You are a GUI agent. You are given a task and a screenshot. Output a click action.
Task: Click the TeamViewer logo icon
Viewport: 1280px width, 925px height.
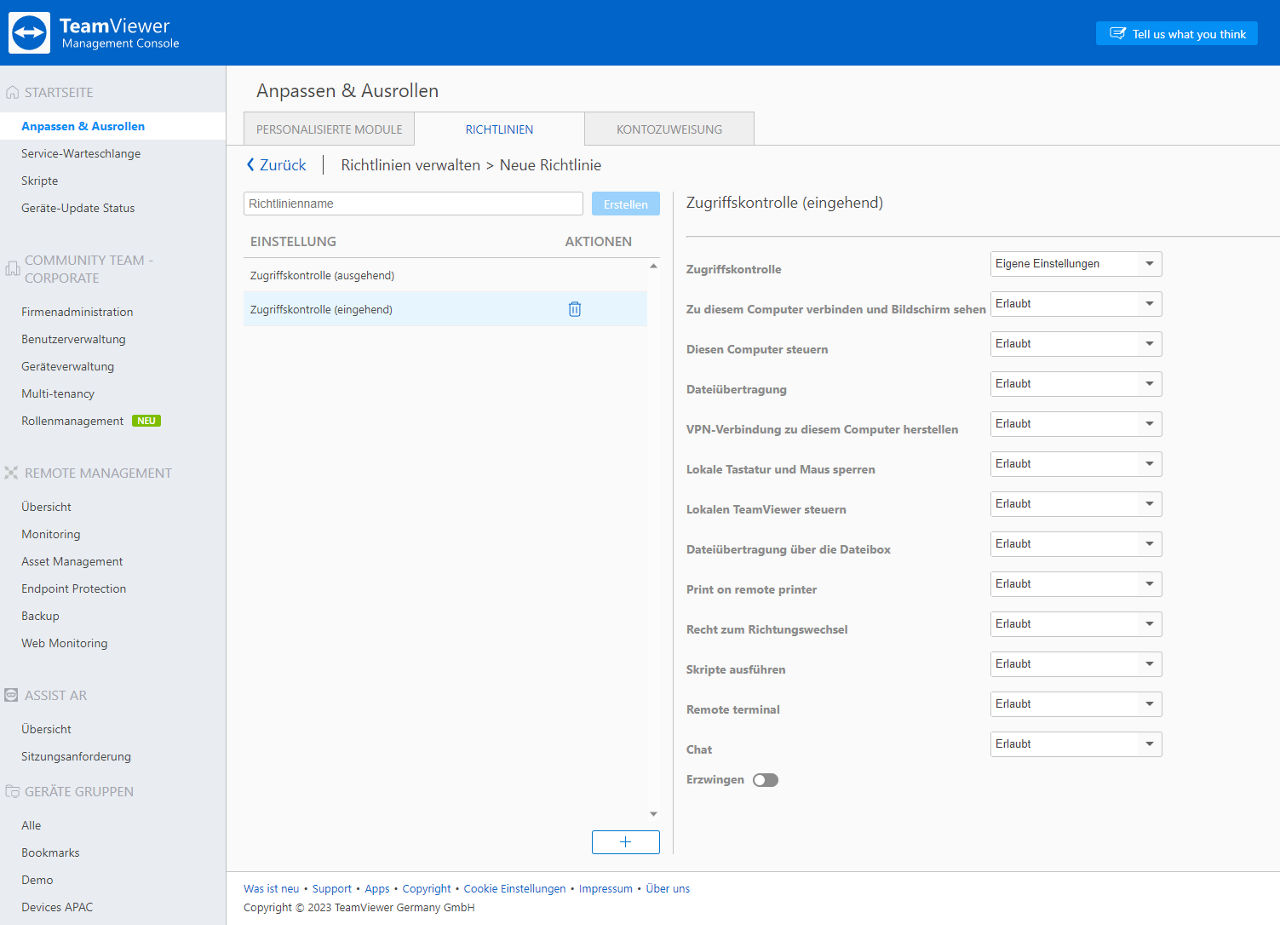[x=29, y=33]
